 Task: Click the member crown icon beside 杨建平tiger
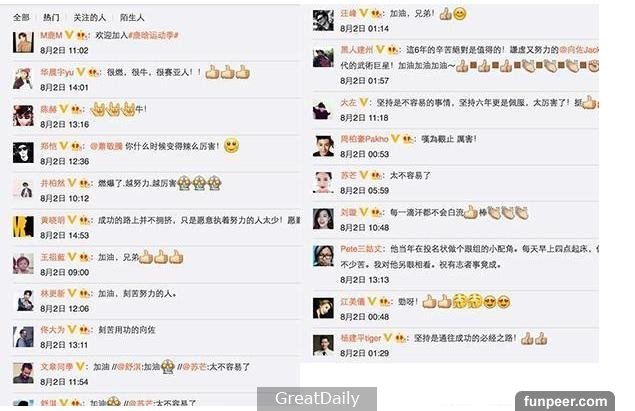[400, 338]
